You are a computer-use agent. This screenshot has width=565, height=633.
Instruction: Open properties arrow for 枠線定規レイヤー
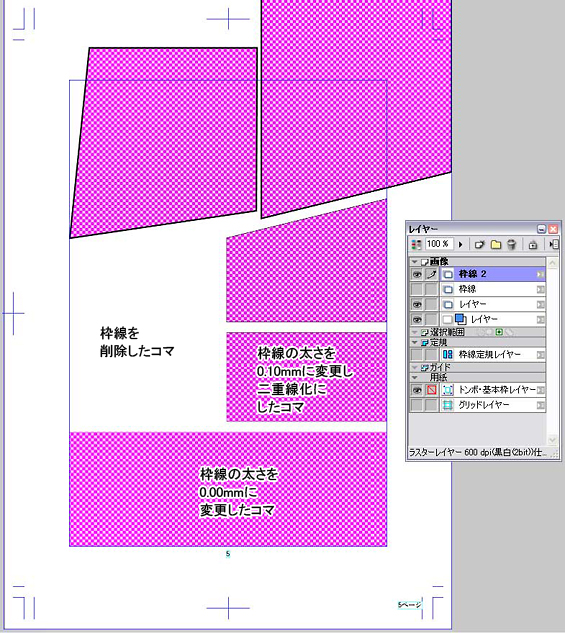(x=540, y=355)
